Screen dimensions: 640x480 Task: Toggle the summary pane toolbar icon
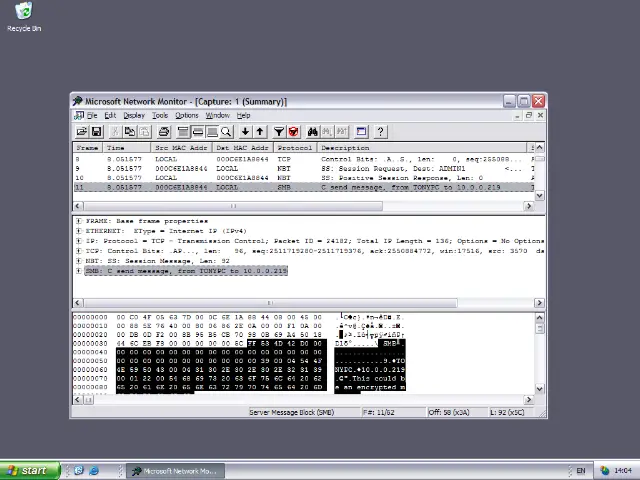pos(183,131)
